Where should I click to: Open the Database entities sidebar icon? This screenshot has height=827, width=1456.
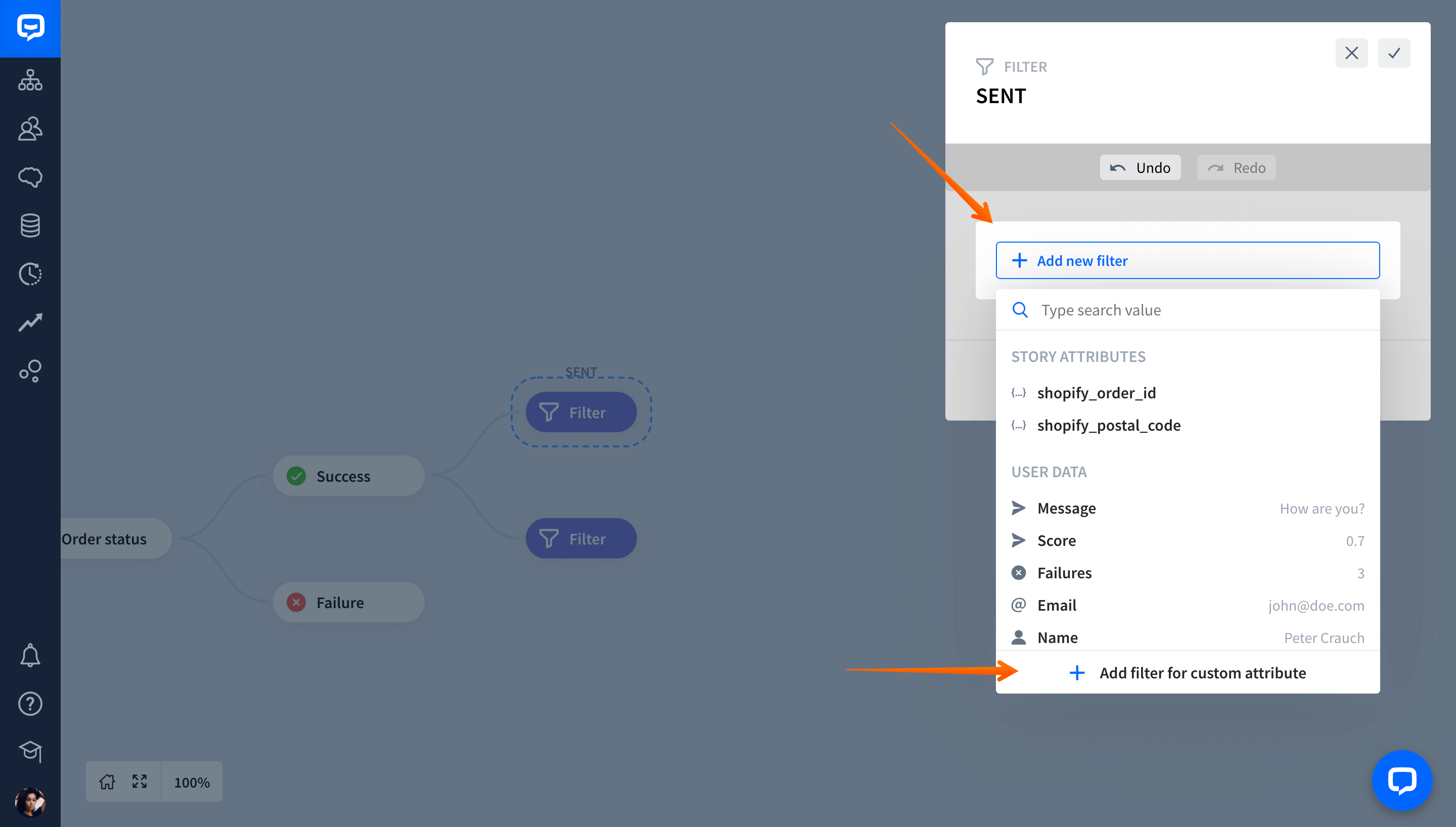point(30,225)
